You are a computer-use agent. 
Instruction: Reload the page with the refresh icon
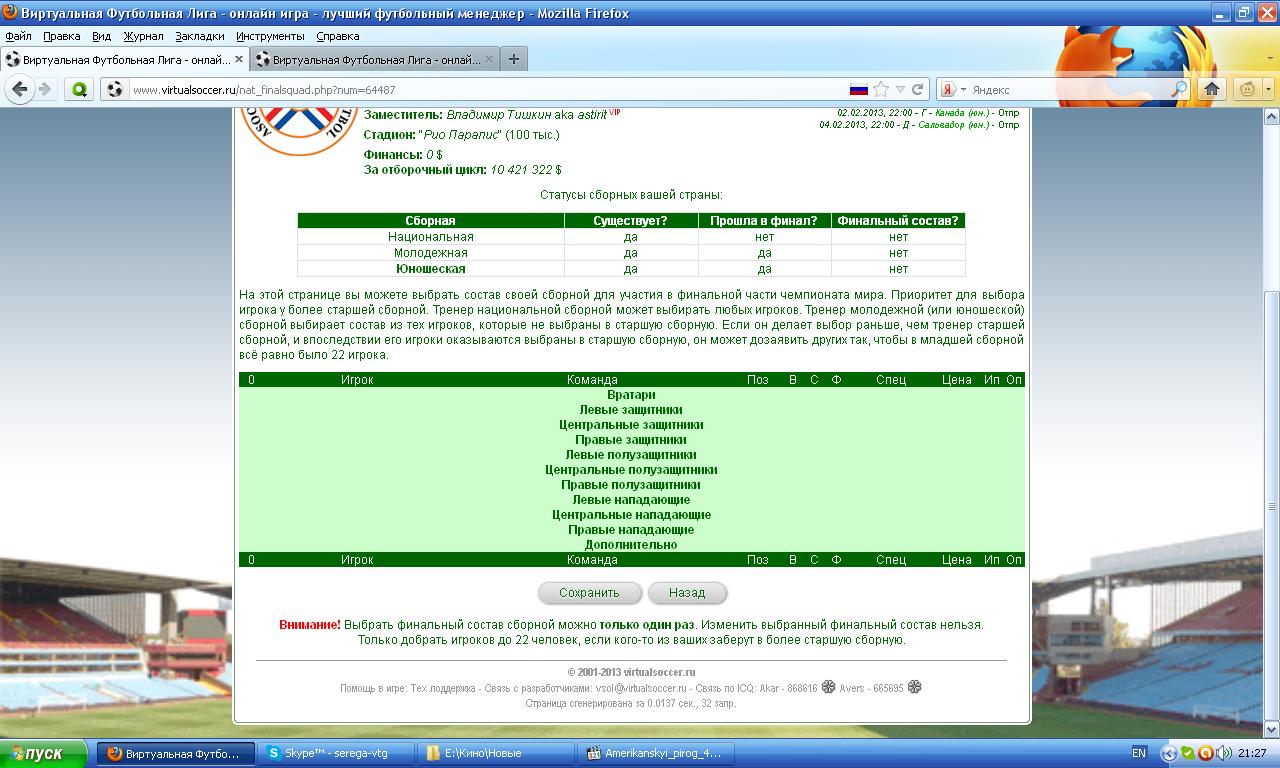(917, 89)
